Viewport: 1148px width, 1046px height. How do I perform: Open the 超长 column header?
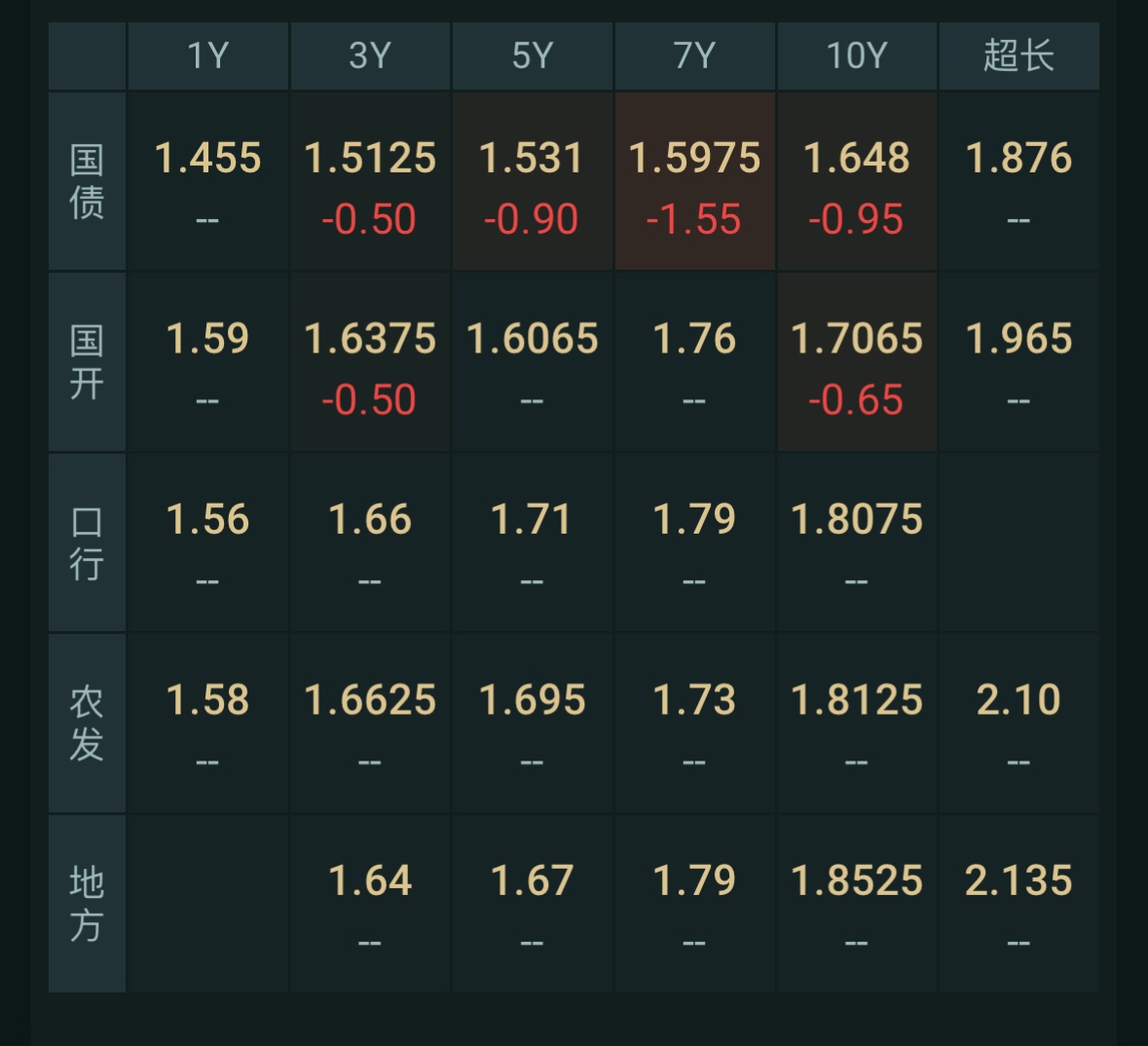click(1018, 56)
